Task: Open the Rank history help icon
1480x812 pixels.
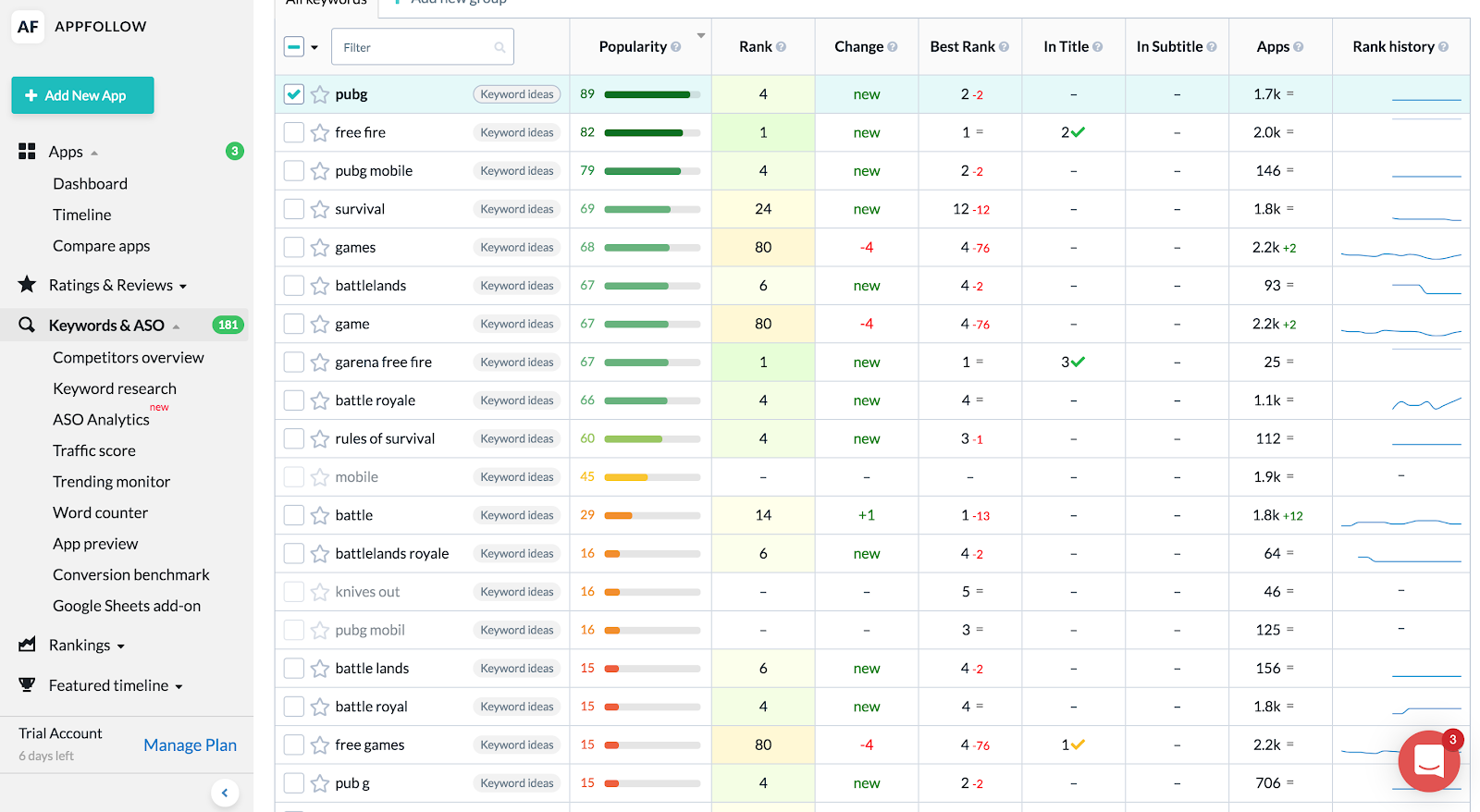Action: 1444,47
